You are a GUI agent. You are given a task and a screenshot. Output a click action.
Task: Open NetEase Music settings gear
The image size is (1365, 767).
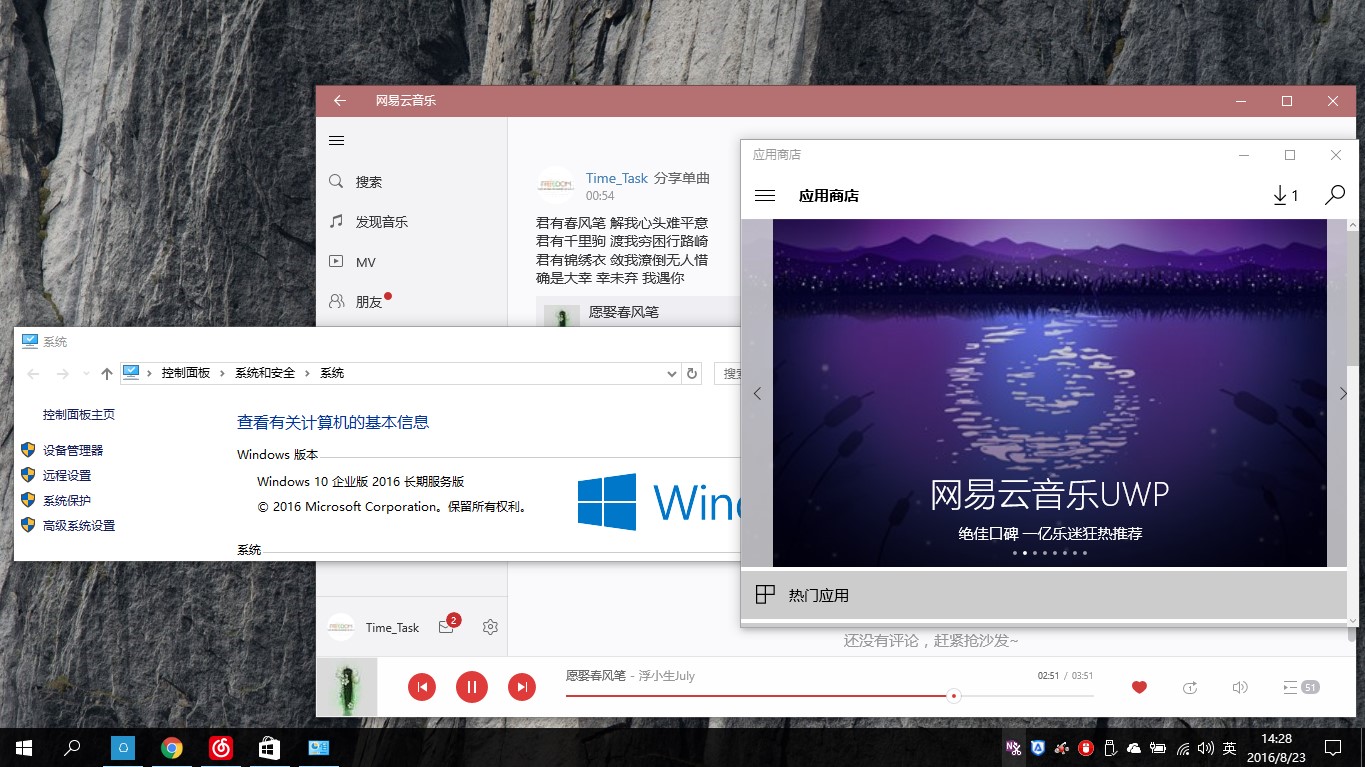pos(490,627)
